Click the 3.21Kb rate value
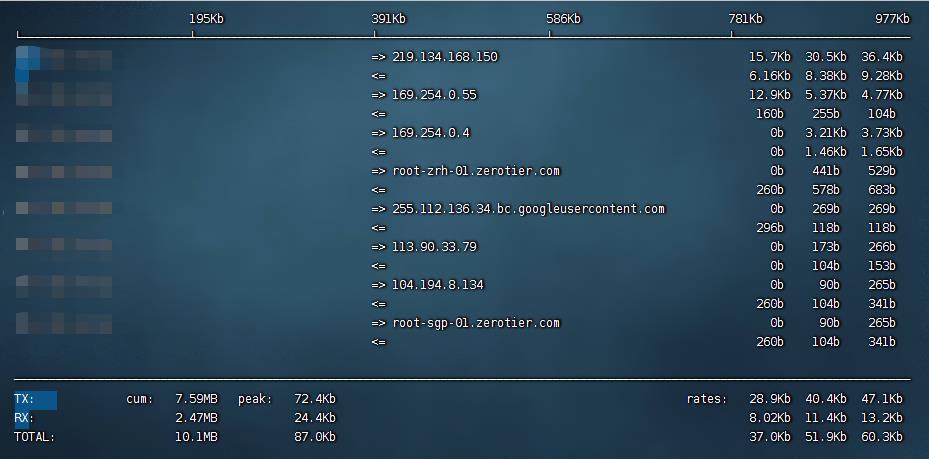This screenshot has width=929, height=459. coord(826,133)
